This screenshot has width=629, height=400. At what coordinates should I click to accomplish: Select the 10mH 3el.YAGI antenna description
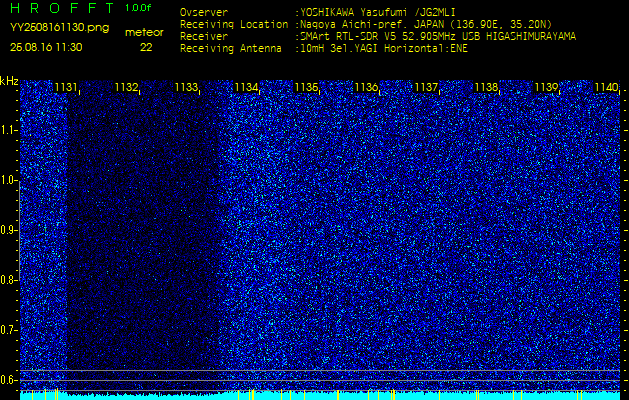point(384,49)
